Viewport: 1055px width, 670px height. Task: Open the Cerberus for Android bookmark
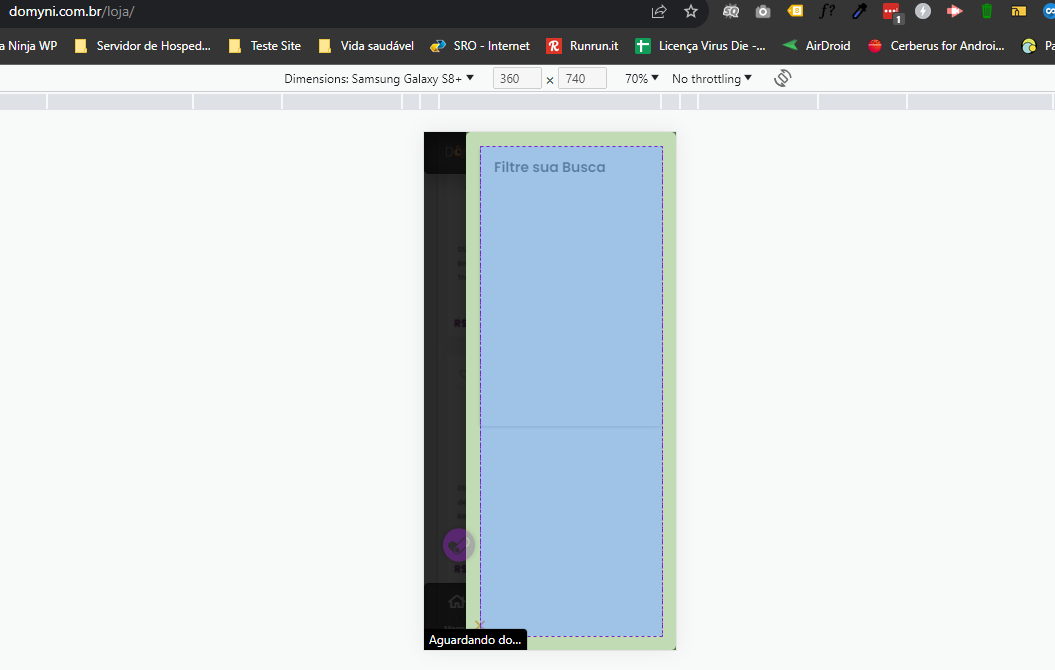click(936, 46)
